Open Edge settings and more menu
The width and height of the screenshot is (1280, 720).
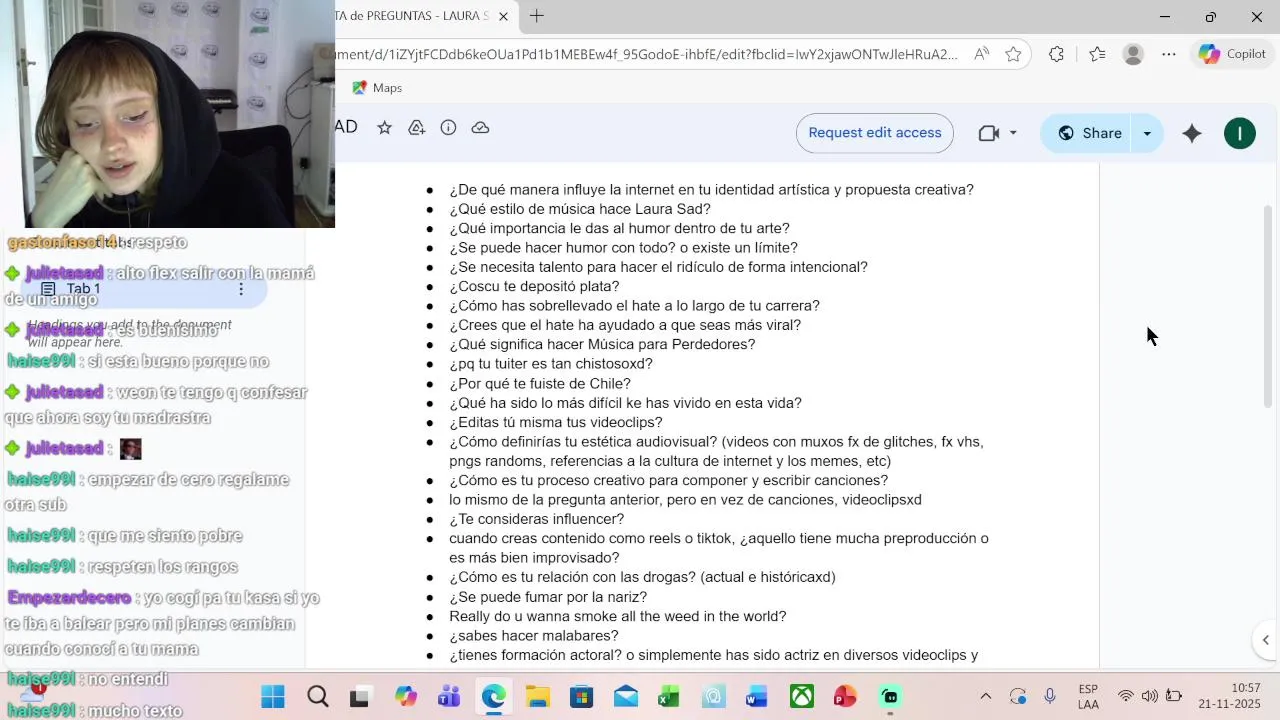[1169, 54]
